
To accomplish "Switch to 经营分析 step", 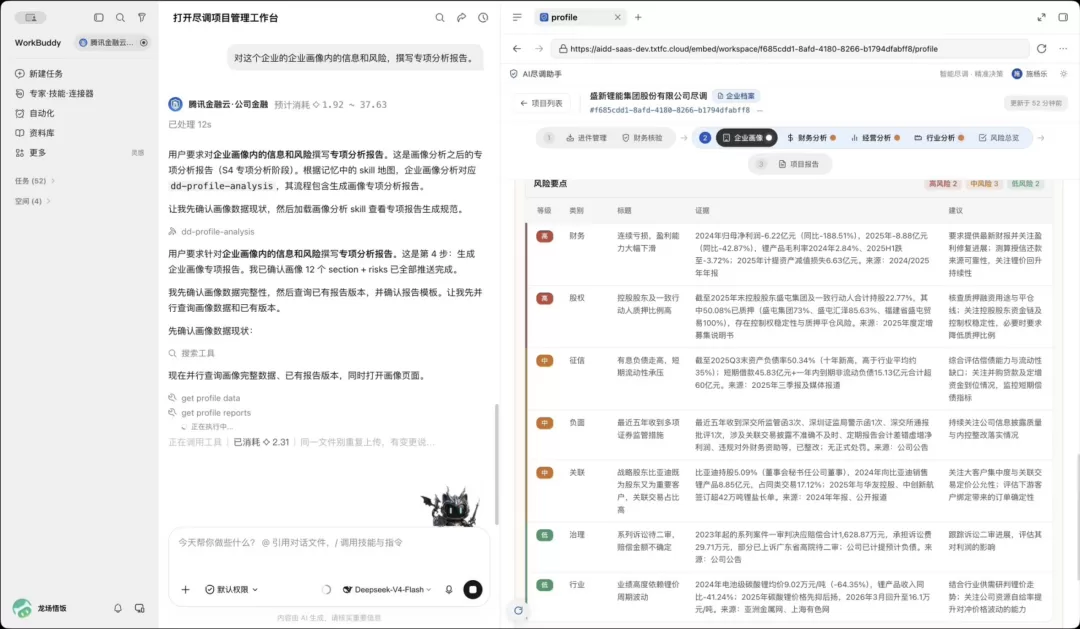I will (x=875, y=138).
